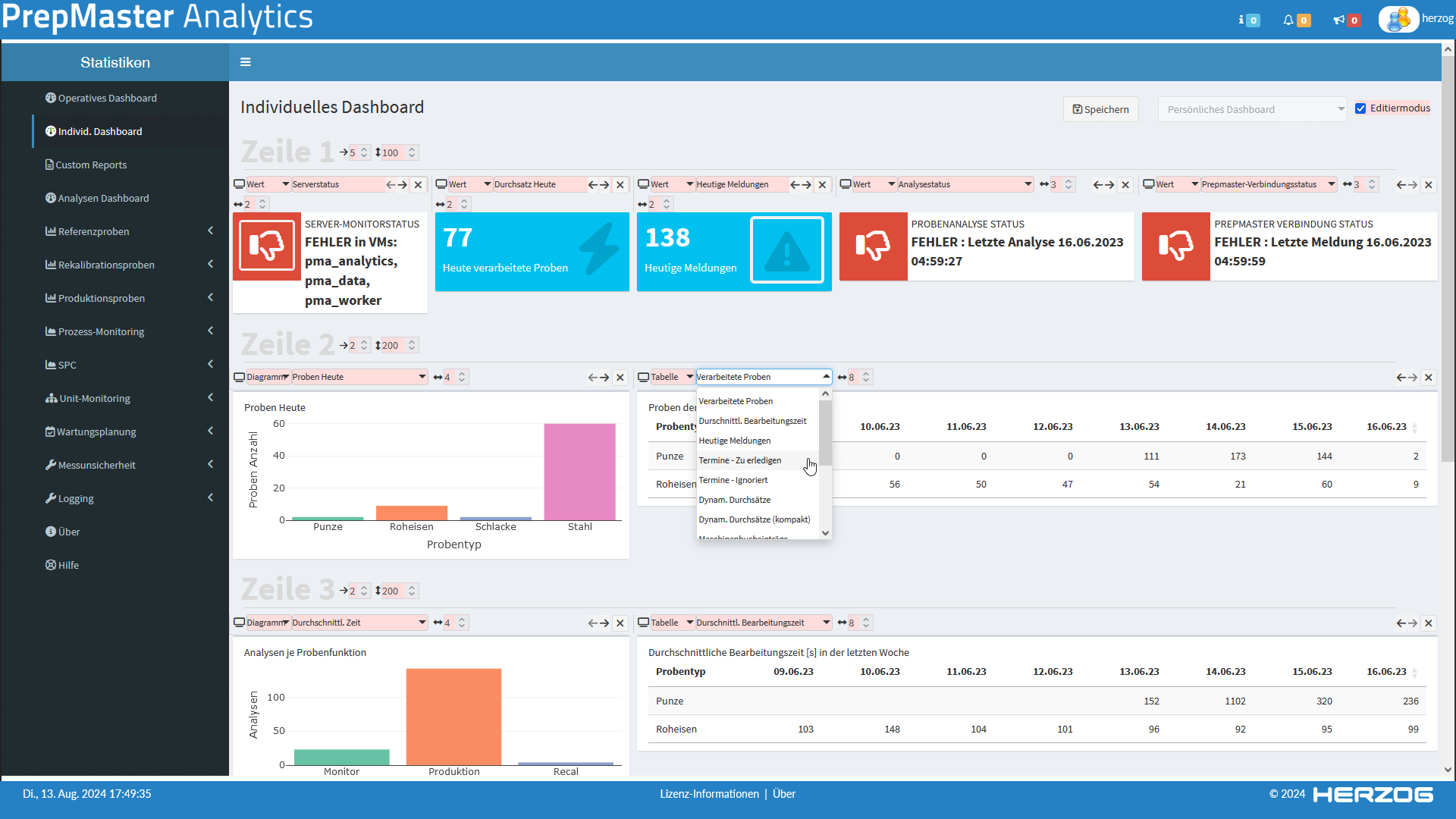Expand the Rekalibrationsproben sidebar menu
1456x819 pixels.
[129, 265]
